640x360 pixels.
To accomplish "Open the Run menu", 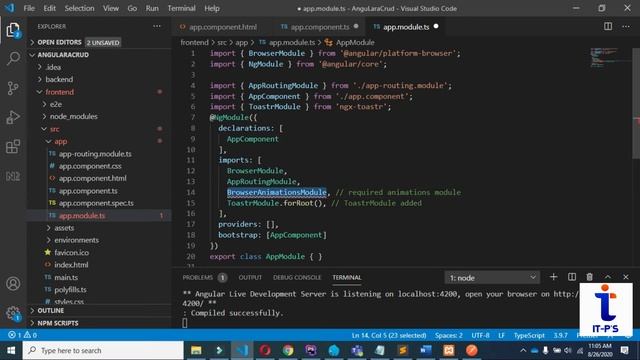I will tap(152, 8).
